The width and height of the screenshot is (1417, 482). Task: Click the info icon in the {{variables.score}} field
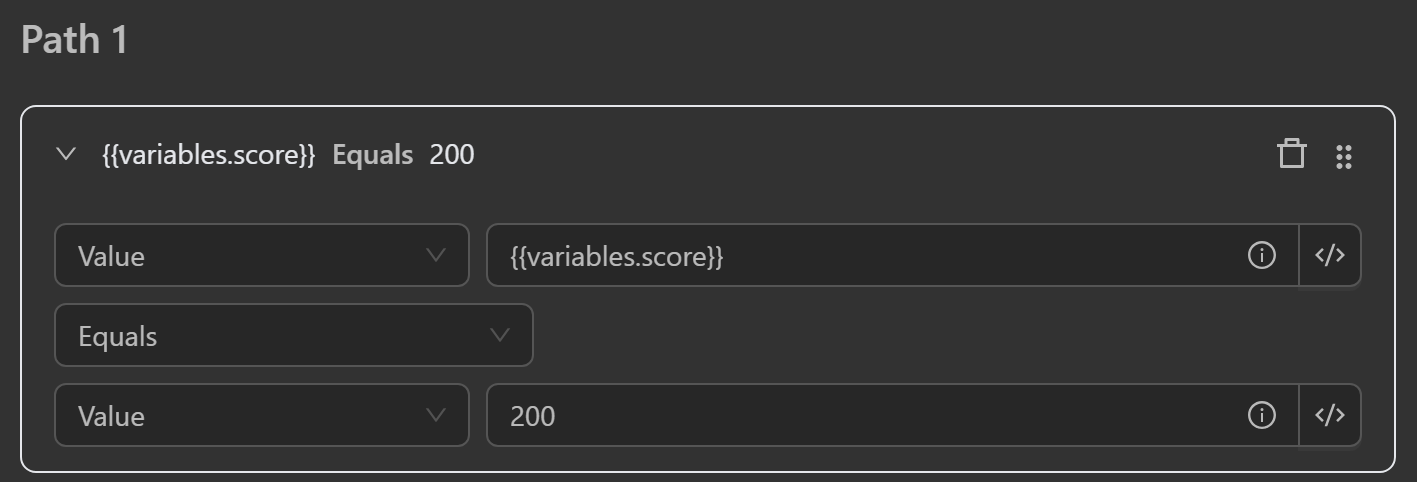click(1262, 256)
